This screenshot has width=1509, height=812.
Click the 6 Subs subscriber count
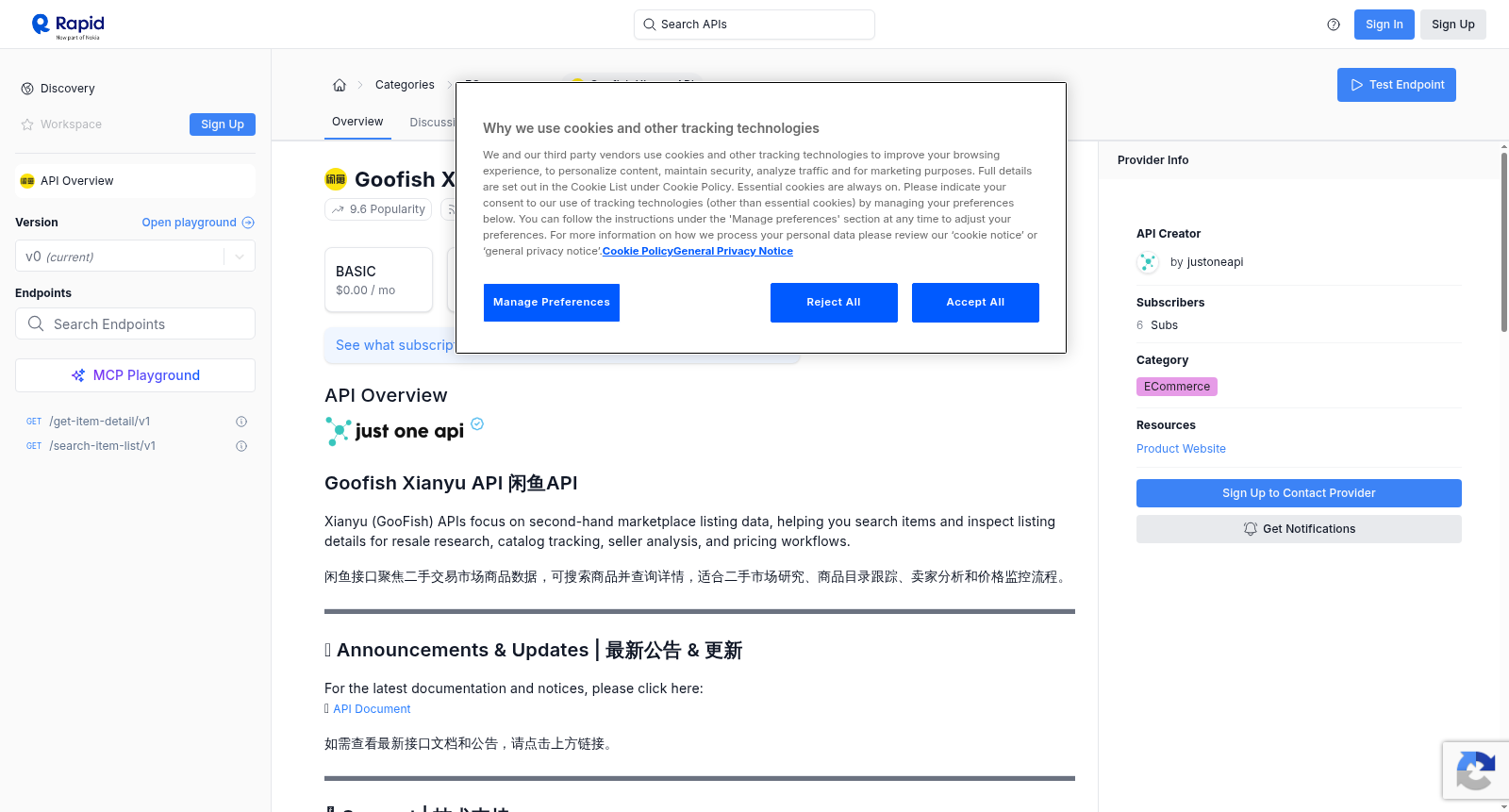coord(1157,325)
